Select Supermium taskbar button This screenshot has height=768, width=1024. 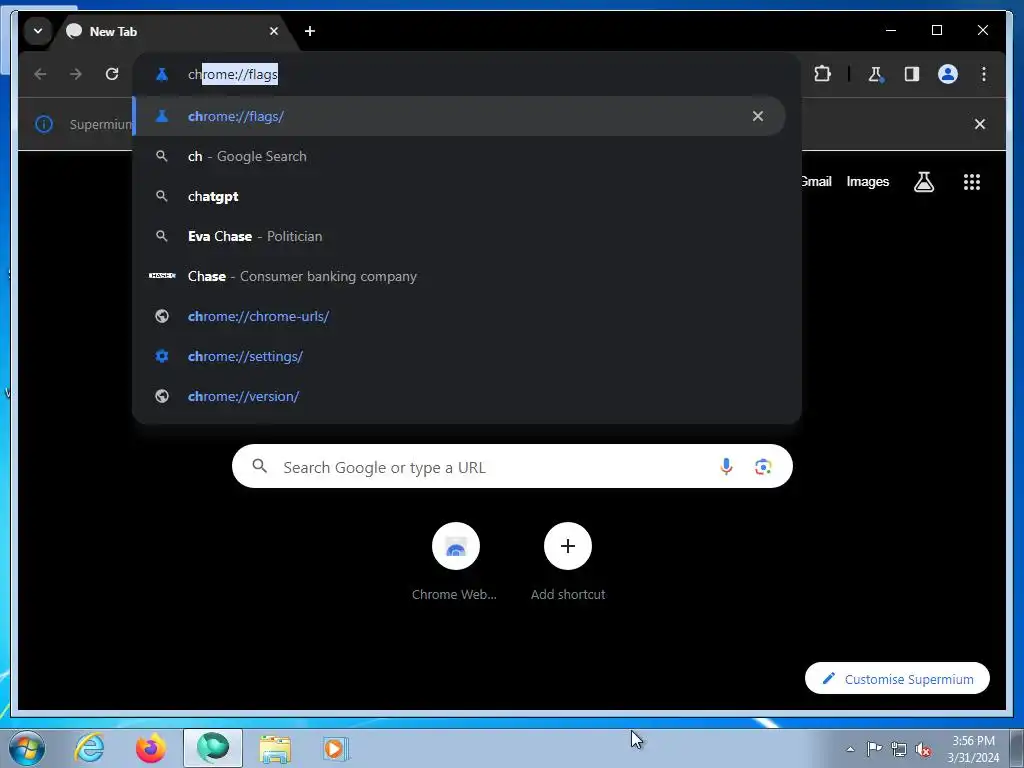[213, 748]
